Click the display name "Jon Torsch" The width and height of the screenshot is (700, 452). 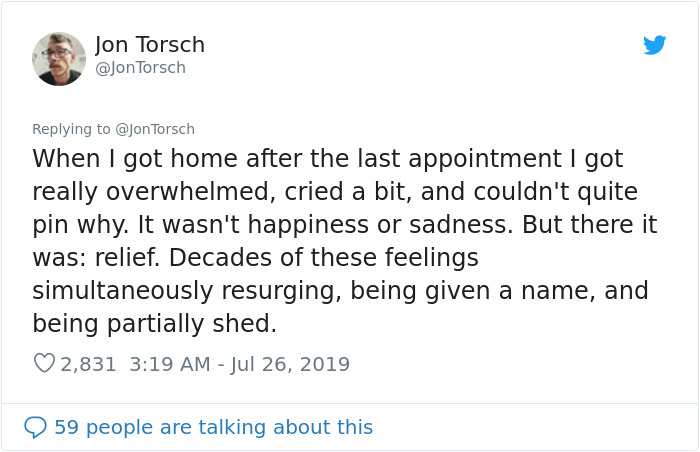coord(150,45)
